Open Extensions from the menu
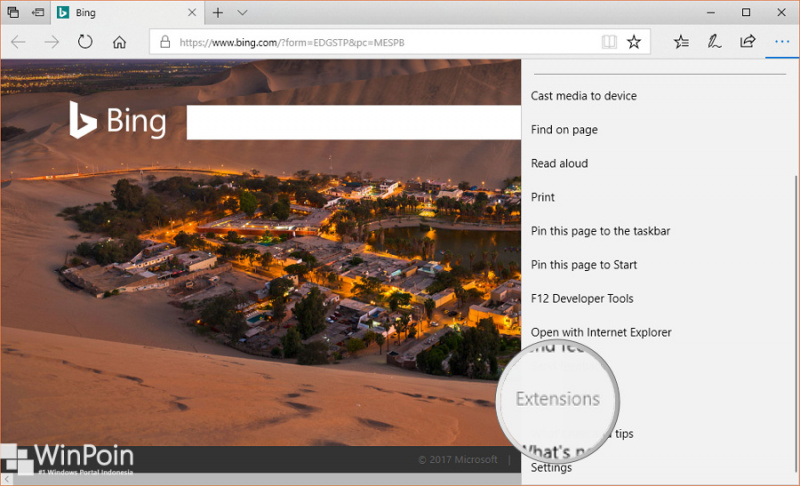Viewport: 800px width, 486px height. [x=558, y=399]
